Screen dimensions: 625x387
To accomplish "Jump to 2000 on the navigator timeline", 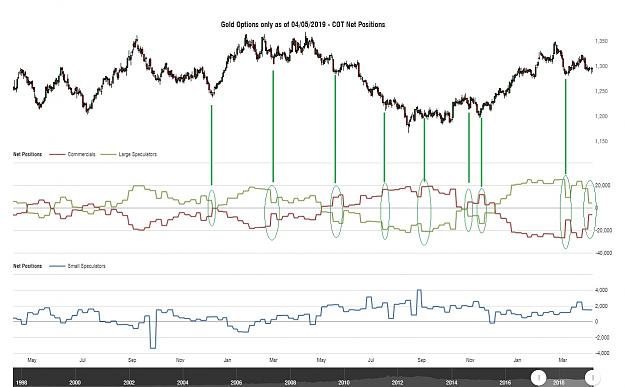I will pyautogui.click(x=75, y=382).
